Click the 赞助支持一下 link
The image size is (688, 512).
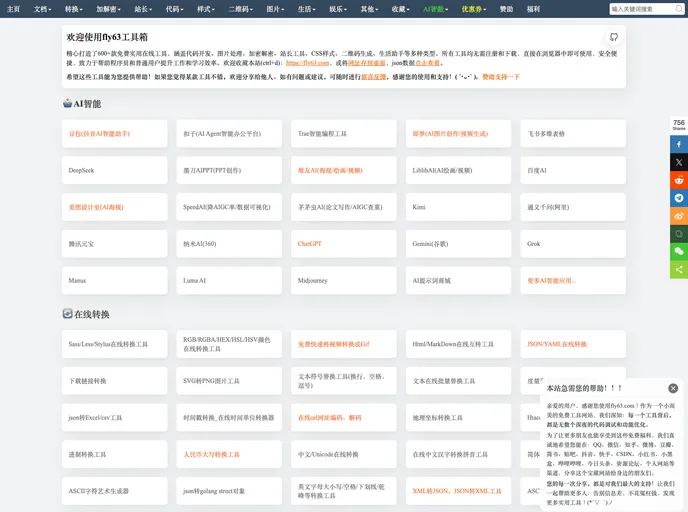(501, 77)
